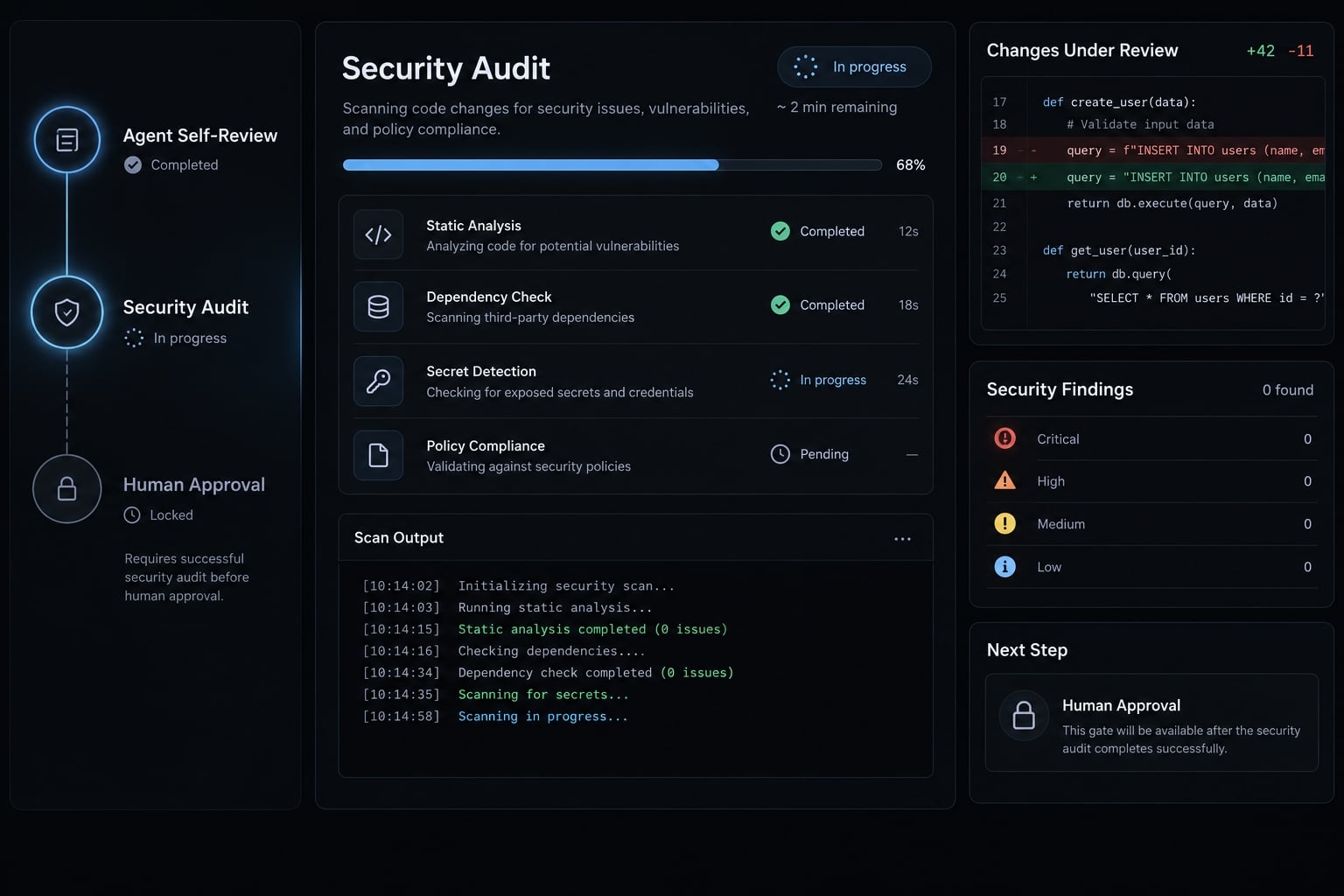Open the Policy Compliance row title

coord(486,446)
